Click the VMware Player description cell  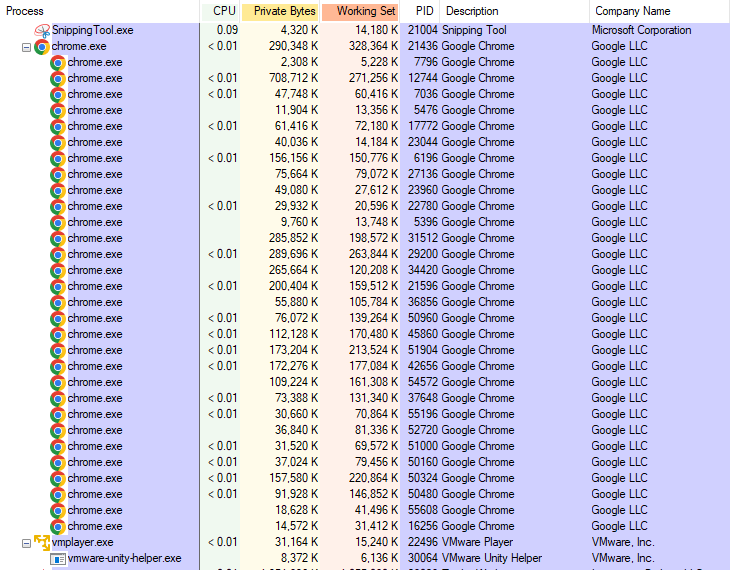(477, 542)
